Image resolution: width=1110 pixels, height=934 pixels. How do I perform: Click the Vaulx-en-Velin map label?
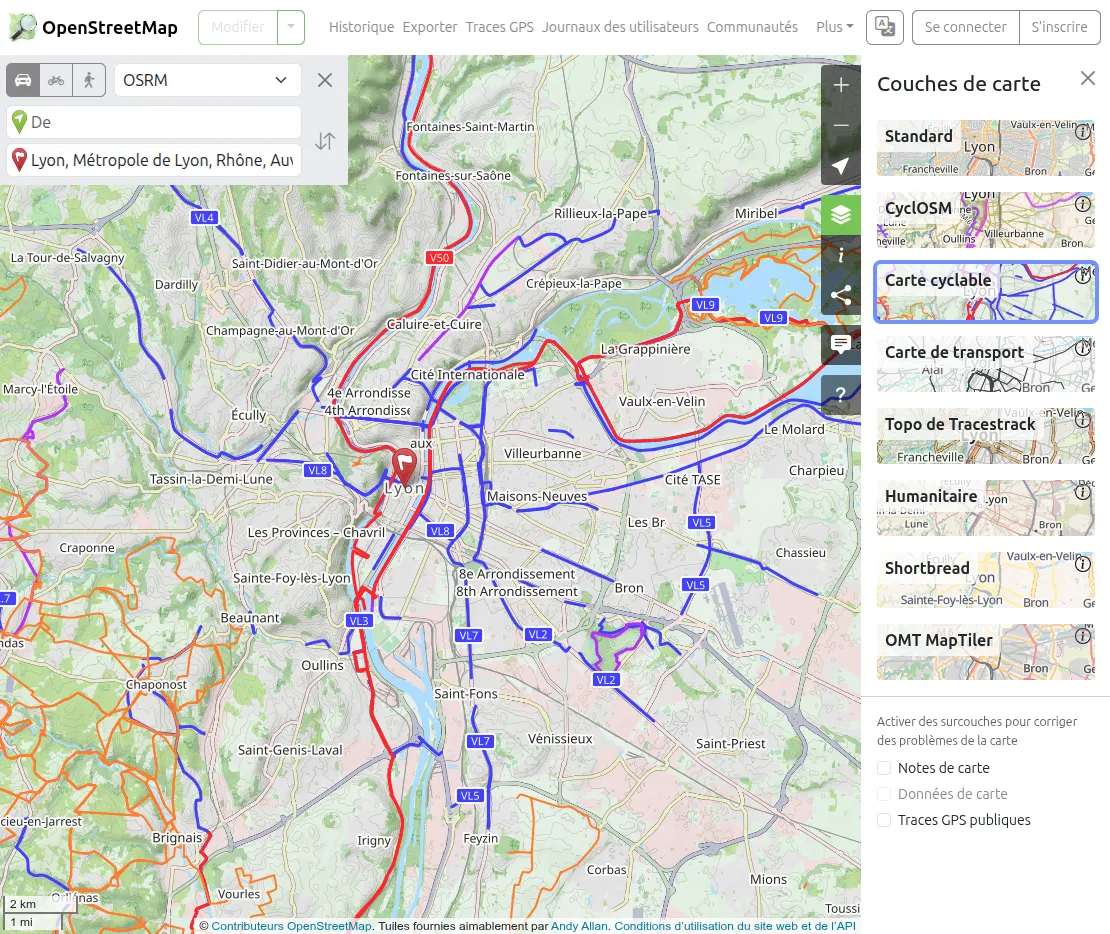pos(662,401)
